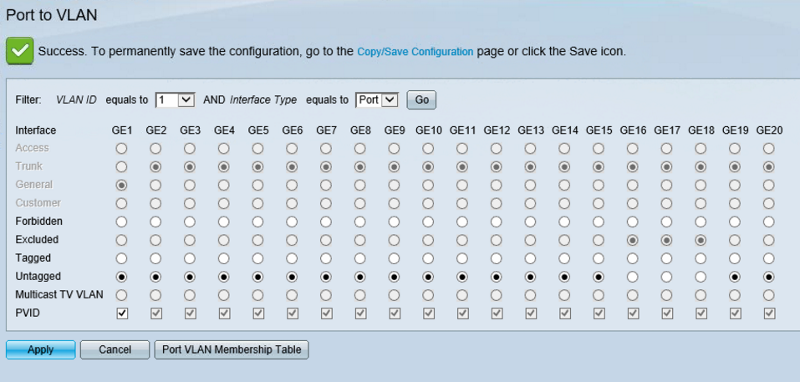This screenshot has height=382, width=800.
Task: Click the GE11 column header
Action: coord(463,131)
